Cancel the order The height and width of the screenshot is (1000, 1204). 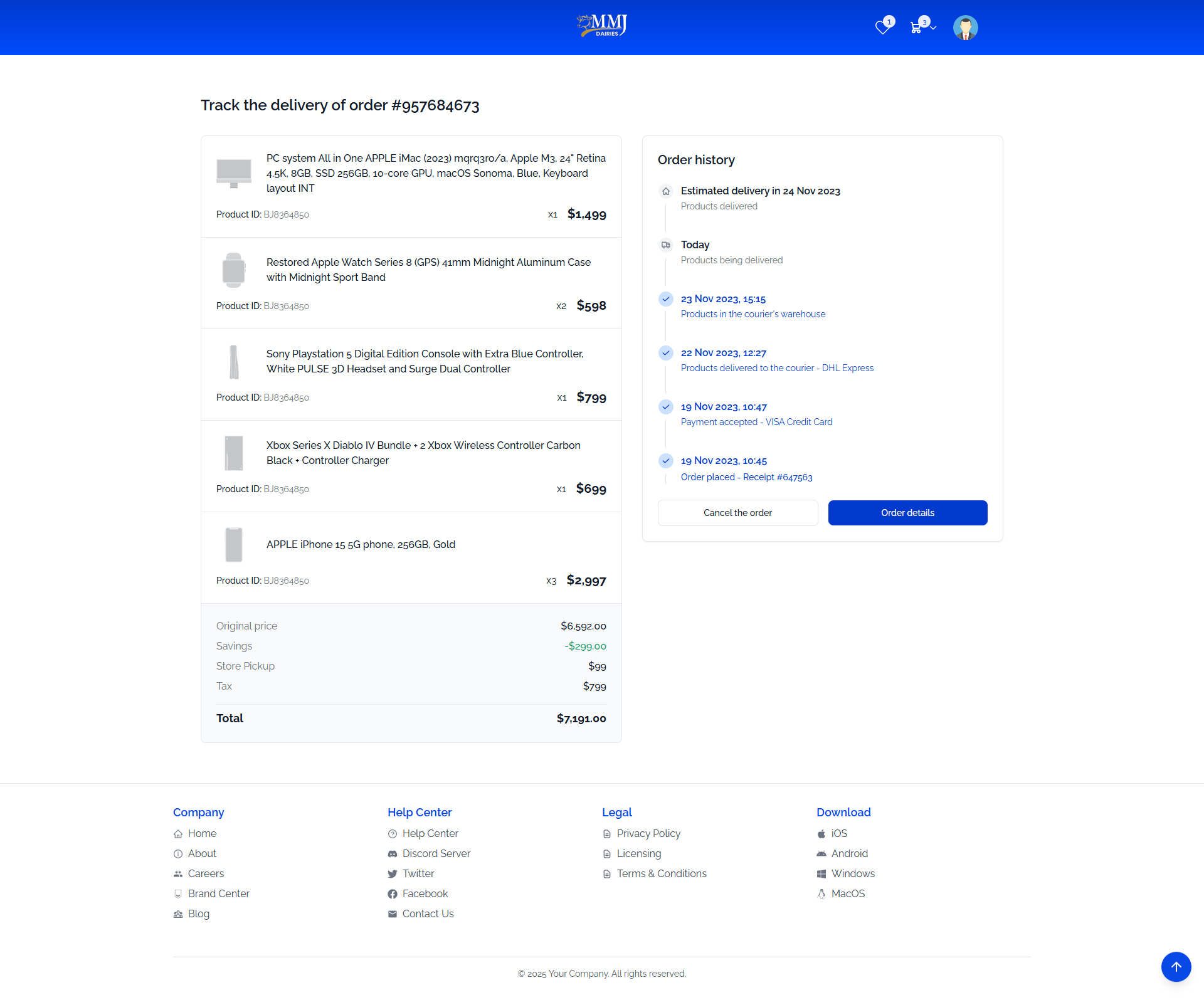point(737,513)
